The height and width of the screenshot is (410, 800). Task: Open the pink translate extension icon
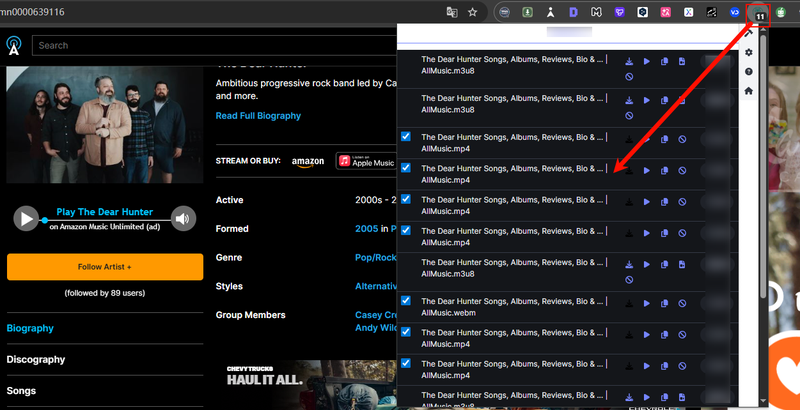tap(665, 12)
